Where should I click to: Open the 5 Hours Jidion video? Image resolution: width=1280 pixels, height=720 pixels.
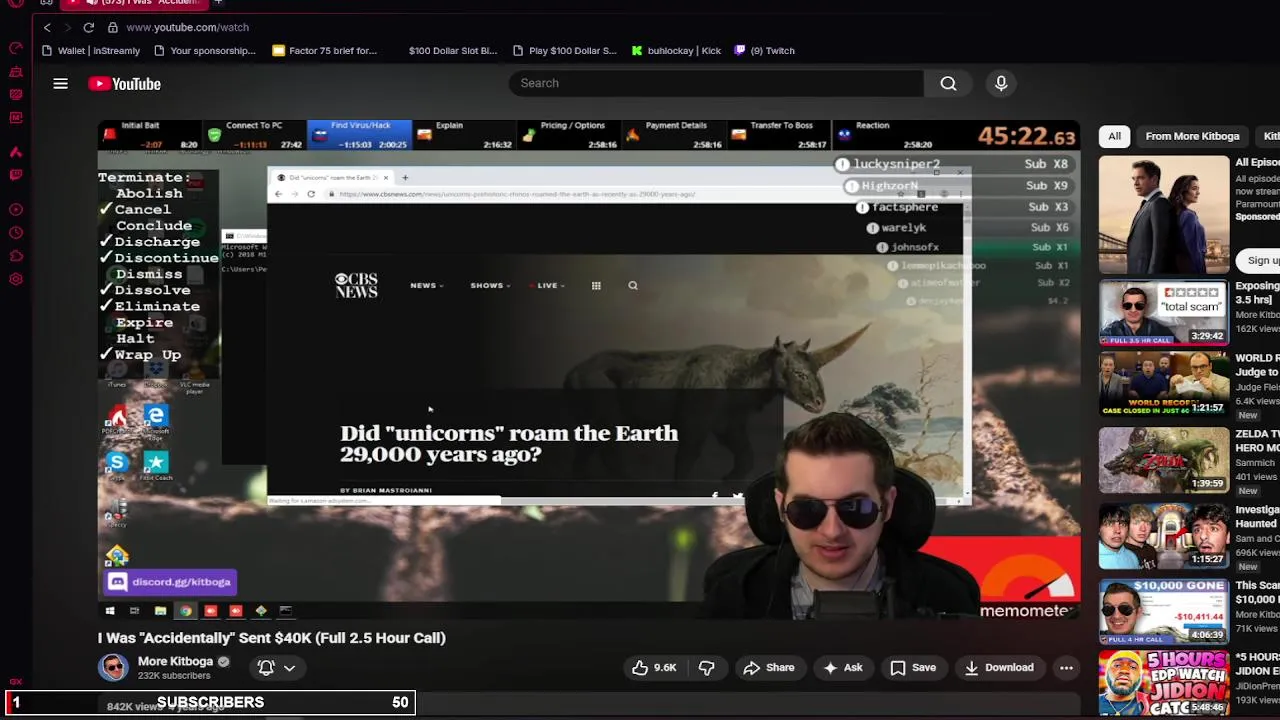point(1164,684)
